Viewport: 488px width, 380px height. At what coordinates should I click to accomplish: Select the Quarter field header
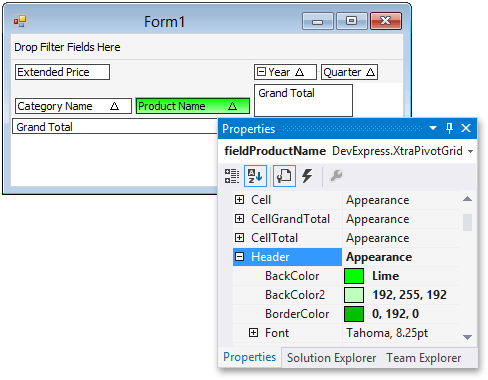pos(349,72)
